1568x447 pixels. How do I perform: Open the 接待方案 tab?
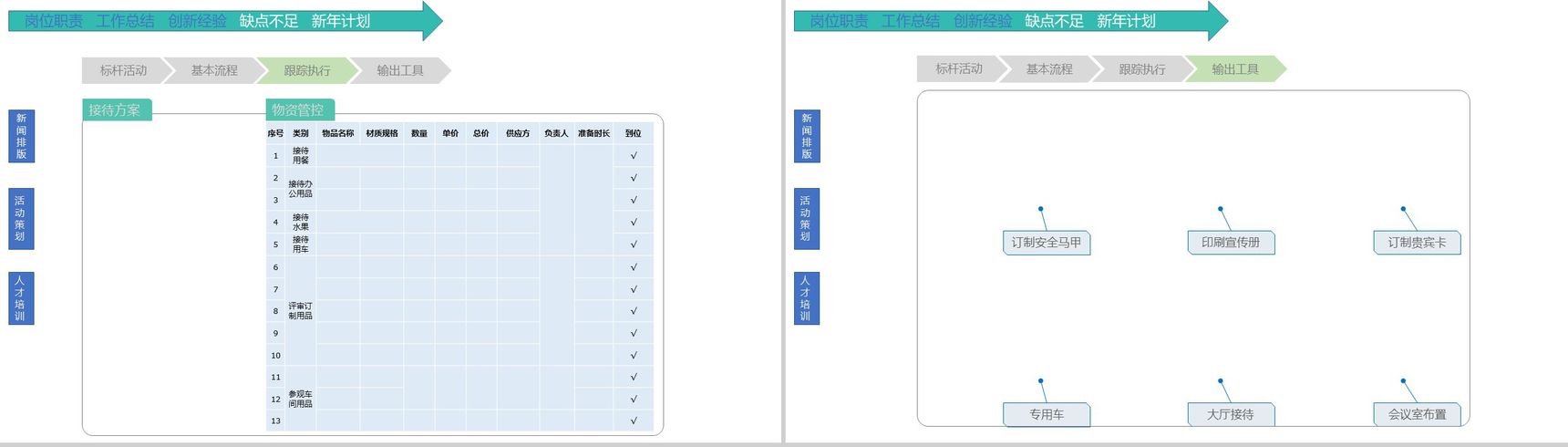[x=117, y=110]
